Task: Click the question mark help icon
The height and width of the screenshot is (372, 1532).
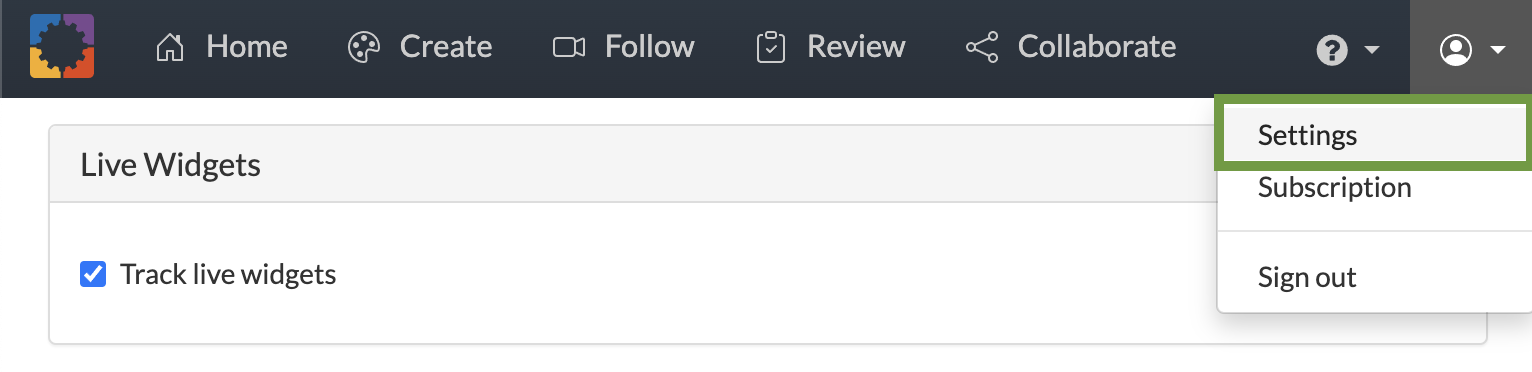Action: pos(1332,50)
